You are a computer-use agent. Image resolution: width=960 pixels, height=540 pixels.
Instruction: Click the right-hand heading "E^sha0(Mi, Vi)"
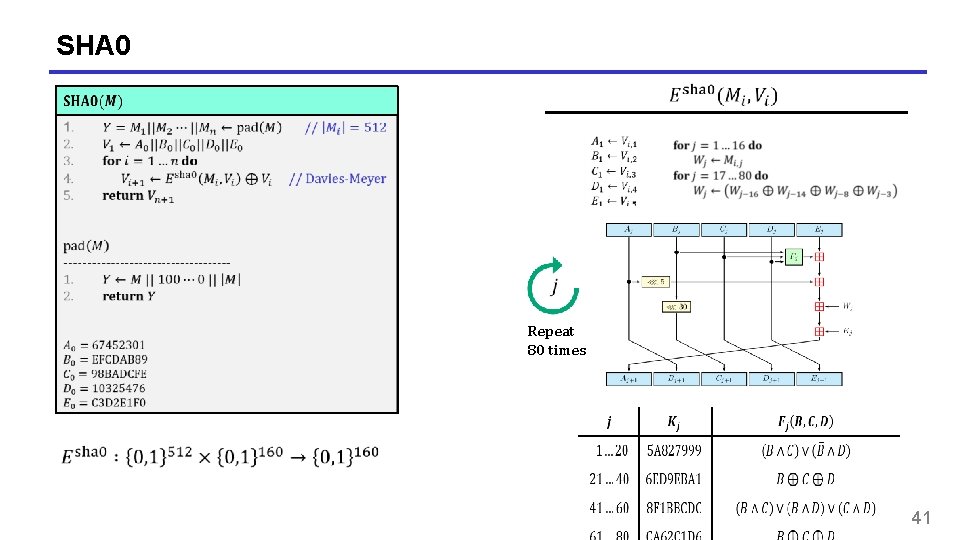[723, 95]
